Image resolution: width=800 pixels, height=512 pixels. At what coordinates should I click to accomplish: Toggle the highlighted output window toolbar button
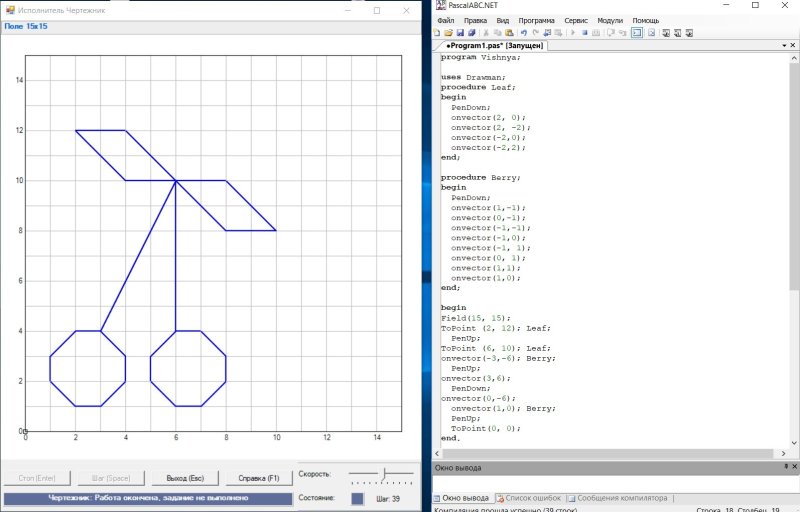(x=636, y=32)
